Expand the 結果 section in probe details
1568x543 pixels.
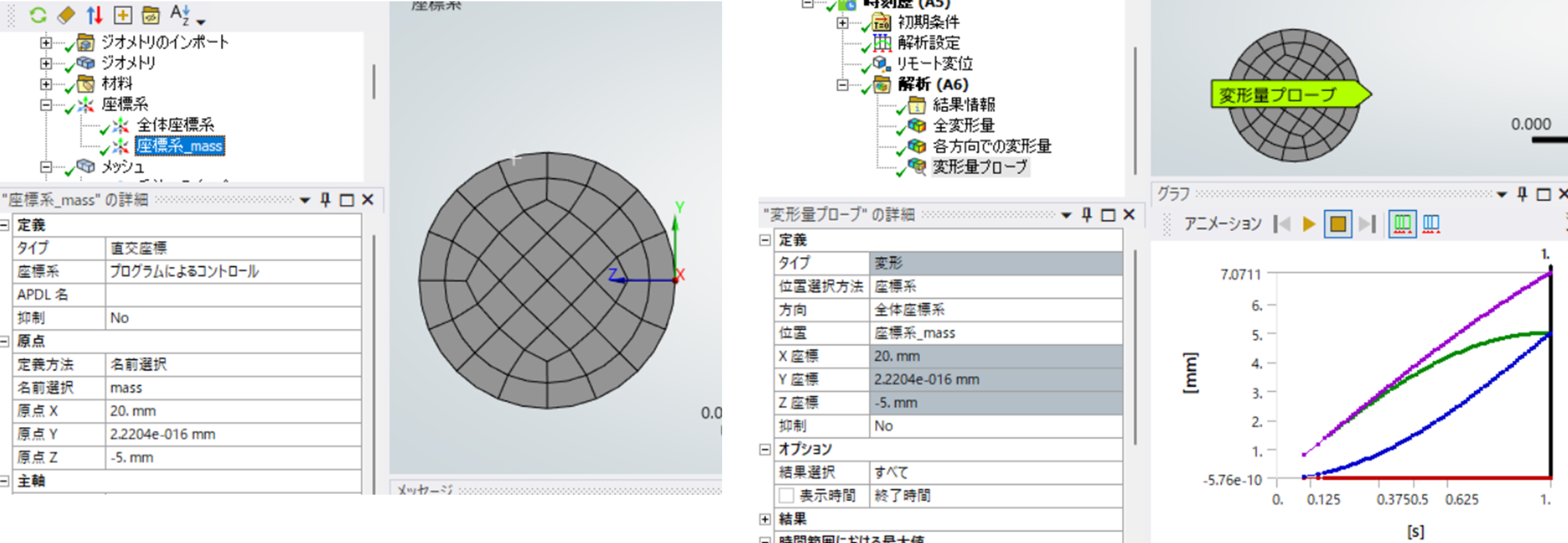[x=765, y=519]
